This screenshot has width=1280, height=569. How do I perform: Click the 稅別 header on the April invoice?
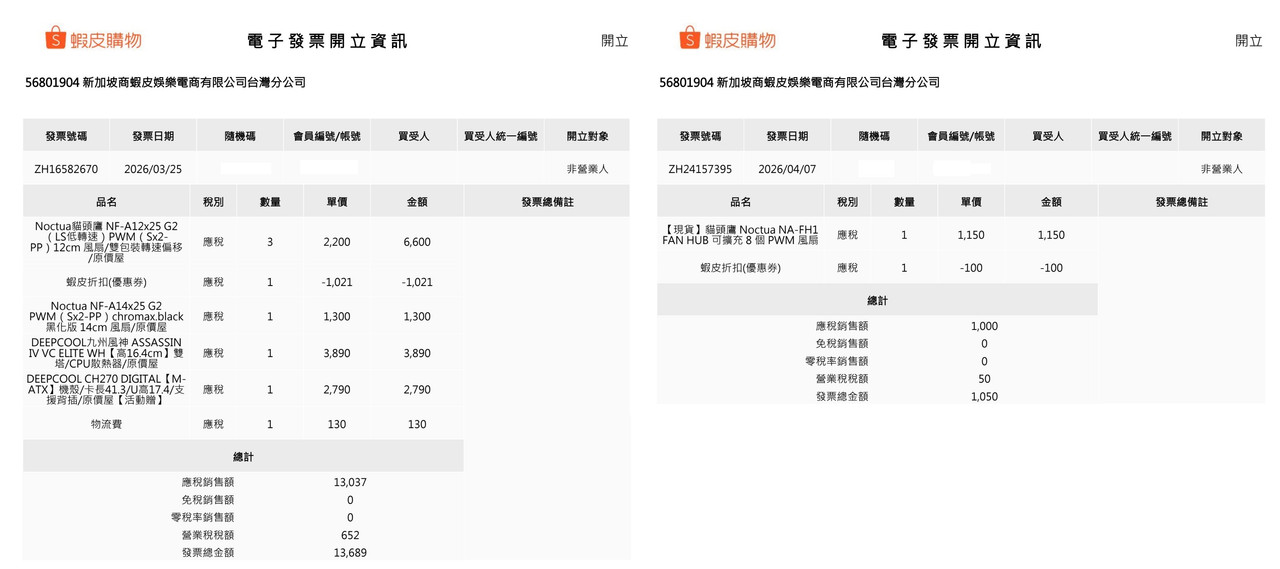pyautogui.click(x=847, y=202)
